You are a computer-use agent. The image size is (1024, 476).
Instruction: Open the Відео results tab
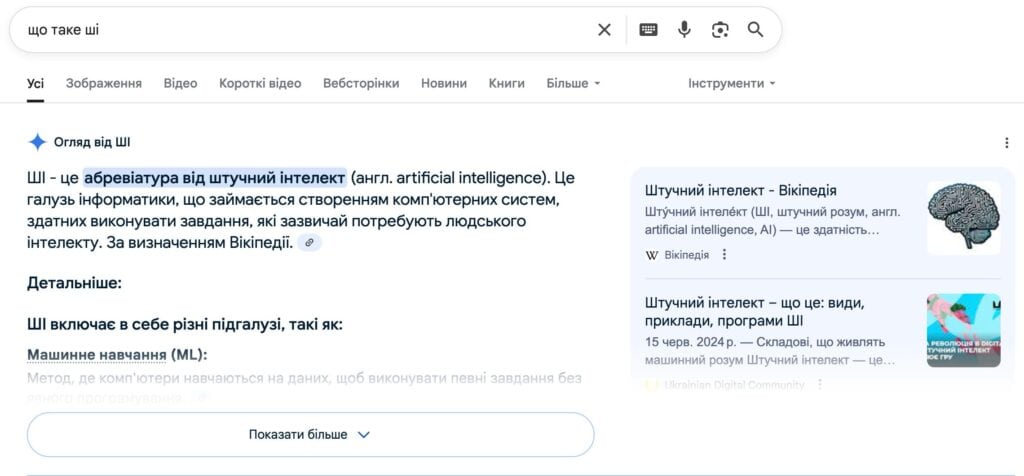[x=180, y=83]
